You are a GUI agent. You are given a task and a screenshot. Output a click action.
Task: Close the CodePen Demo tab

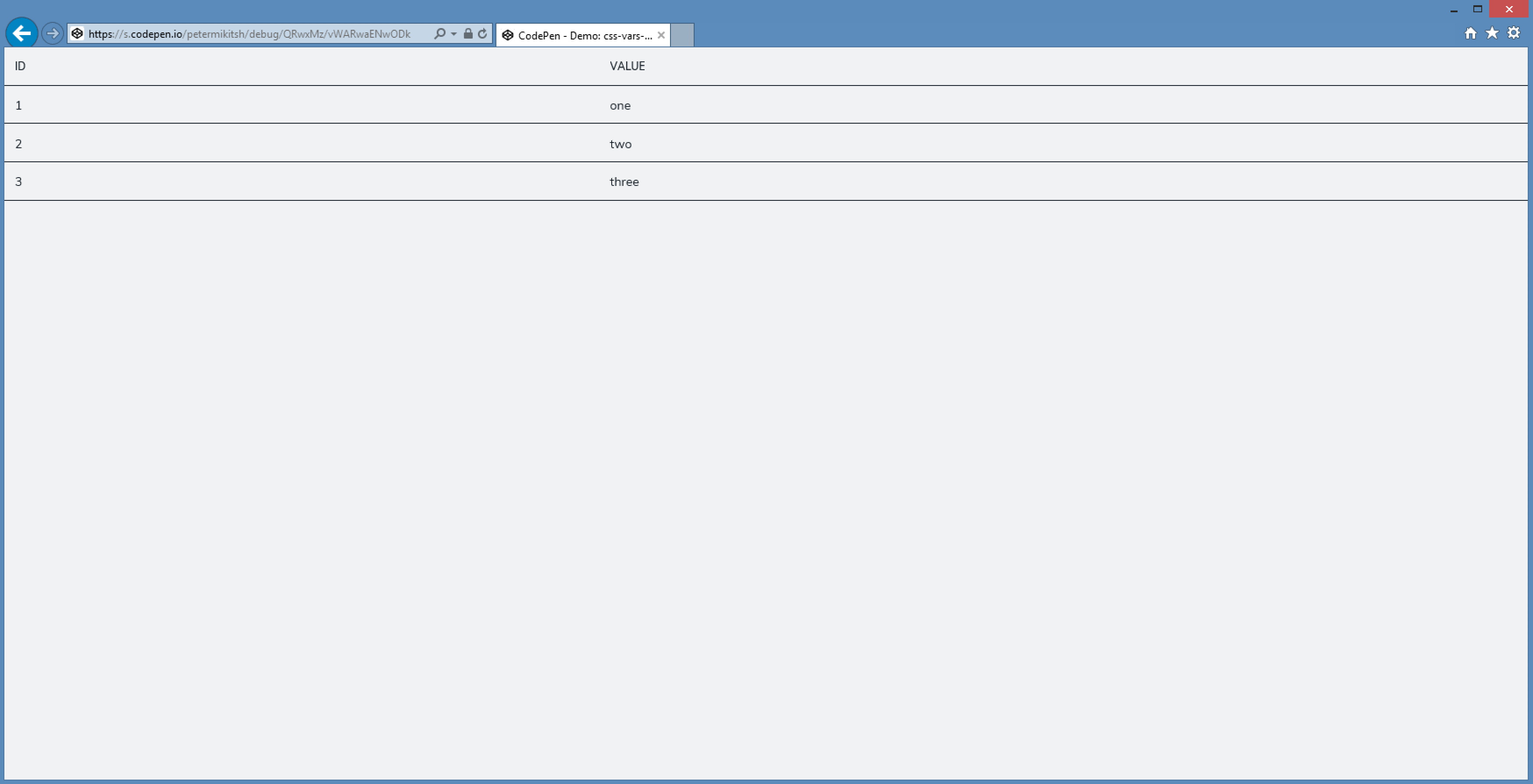(662, 35)
